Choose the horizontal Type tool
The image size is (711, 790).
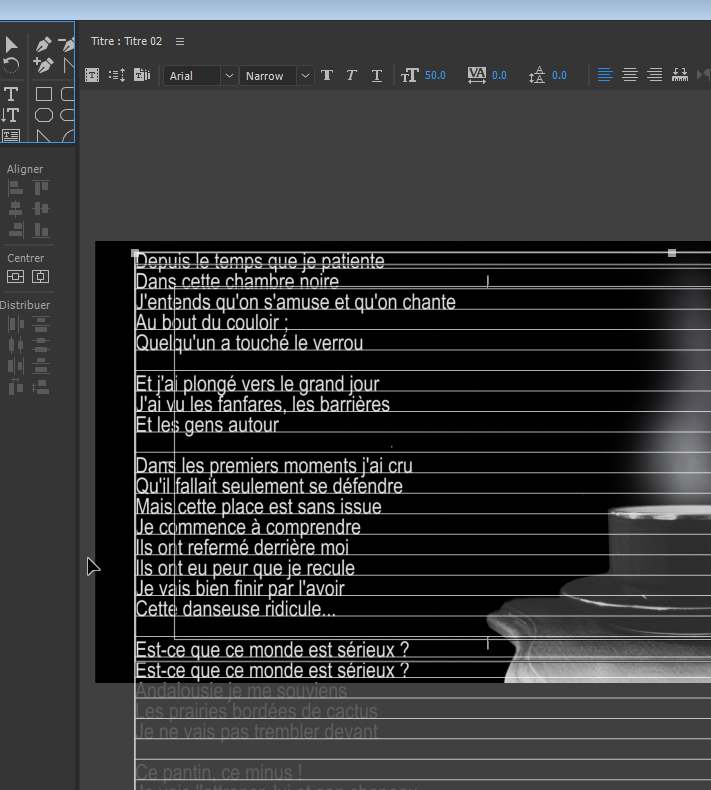coord(11,94)
